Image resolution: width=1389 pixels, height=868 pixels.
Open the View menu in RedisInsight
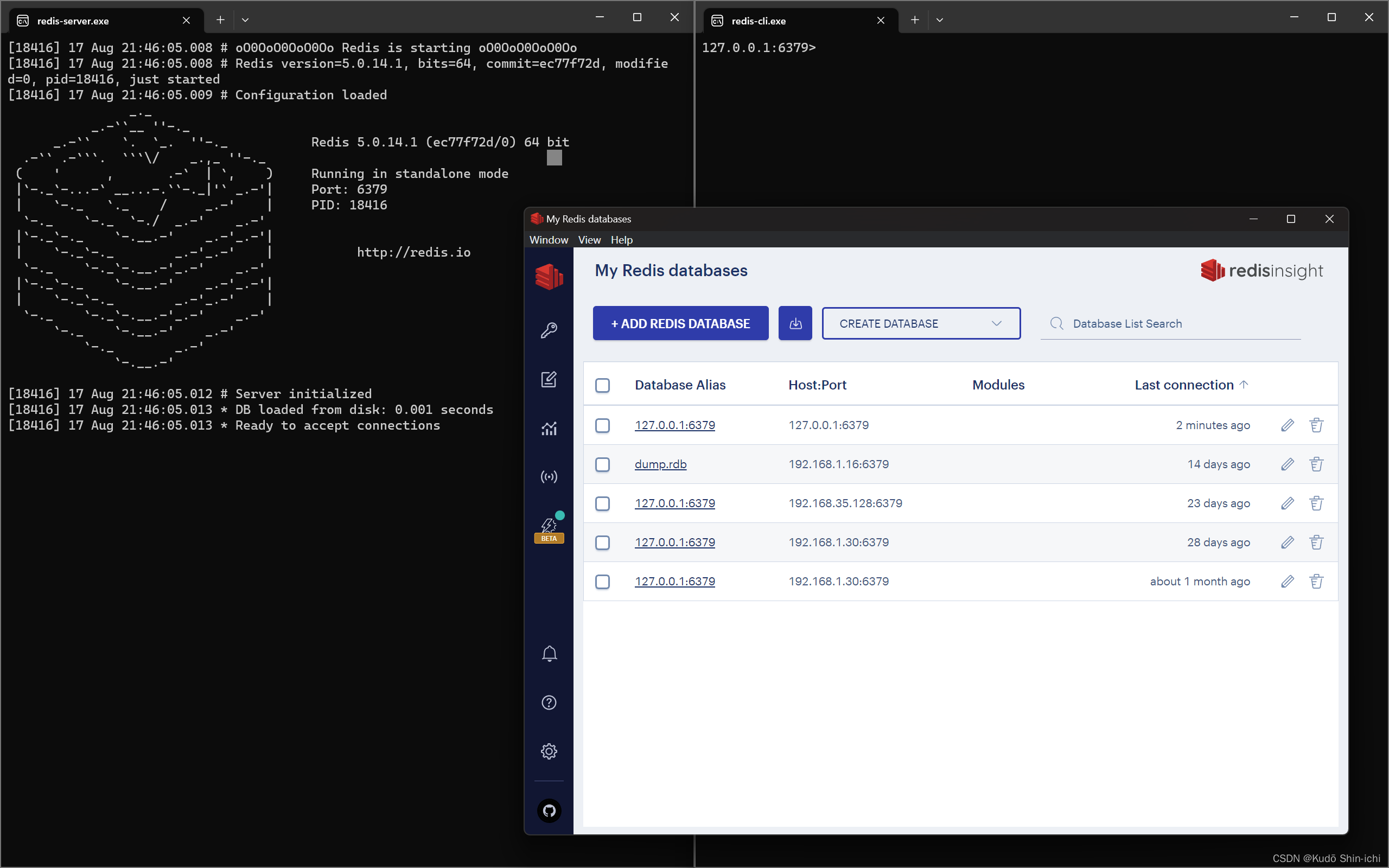click(589, 240)
